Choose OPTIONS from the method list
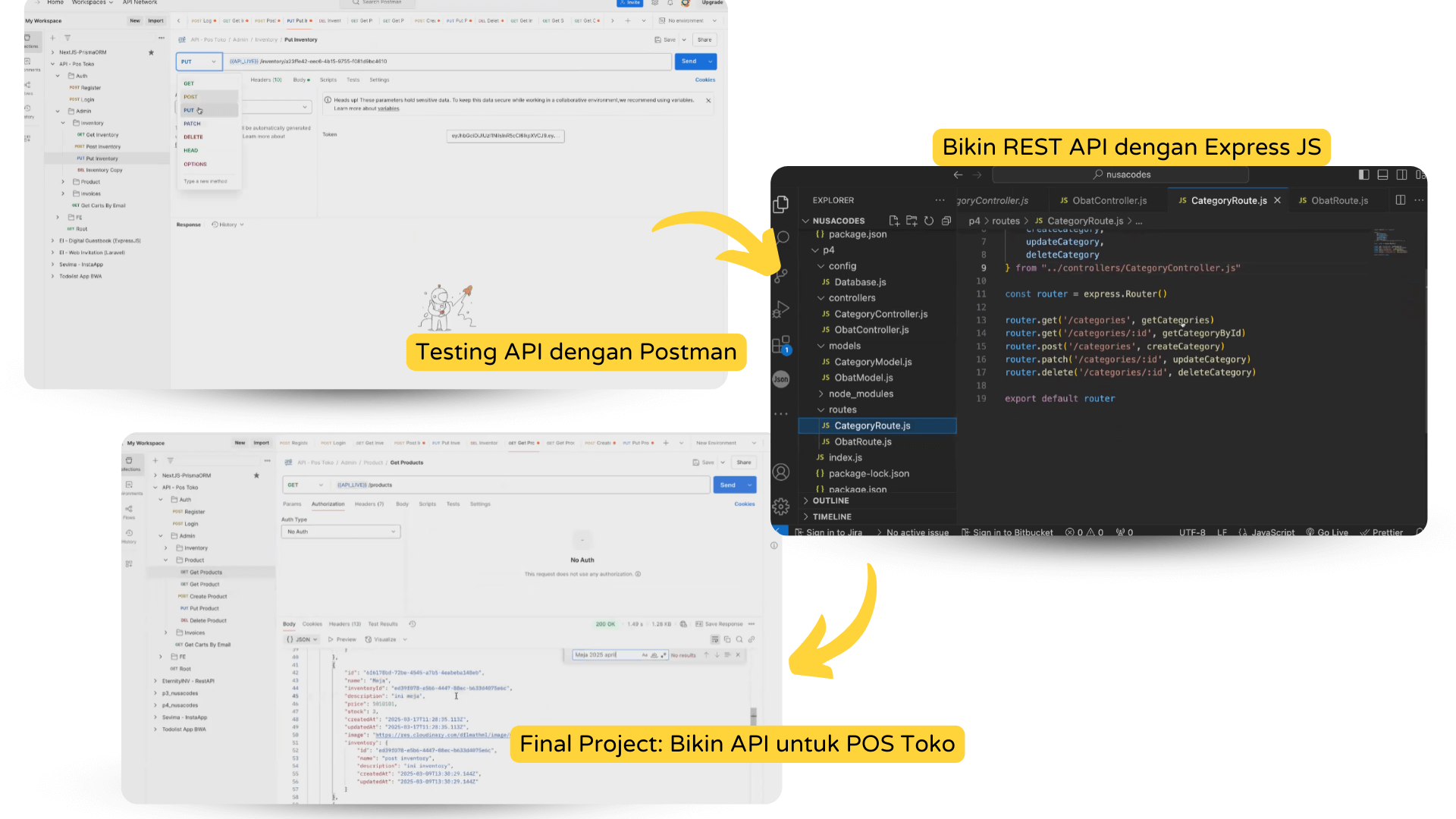This screenshot has height=819, width=1456. point(195,164)
